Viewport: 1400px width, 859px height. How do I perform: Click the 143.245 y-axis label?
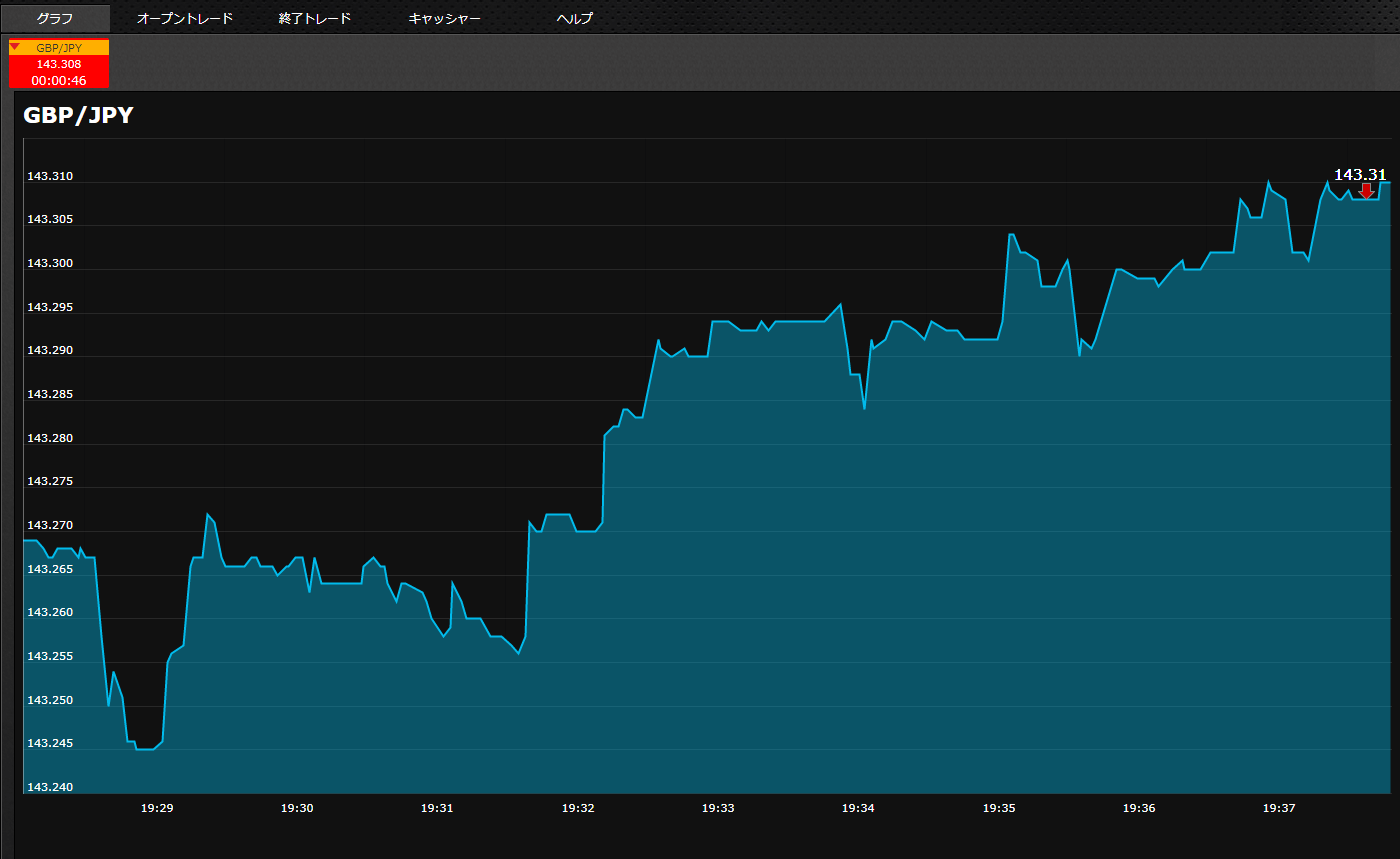[x=50, y=743]
